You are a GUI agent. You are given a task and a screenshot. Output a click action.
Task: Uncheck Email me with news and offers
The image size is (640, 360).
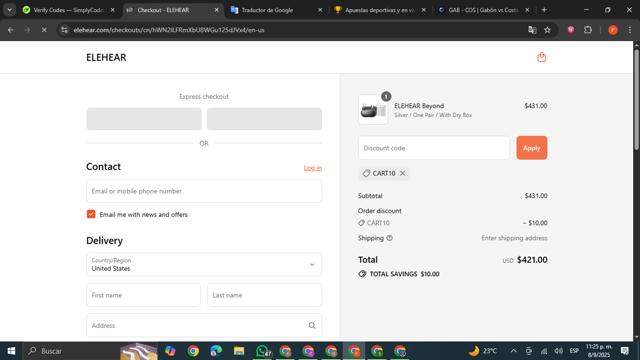(x=91, y=214)
